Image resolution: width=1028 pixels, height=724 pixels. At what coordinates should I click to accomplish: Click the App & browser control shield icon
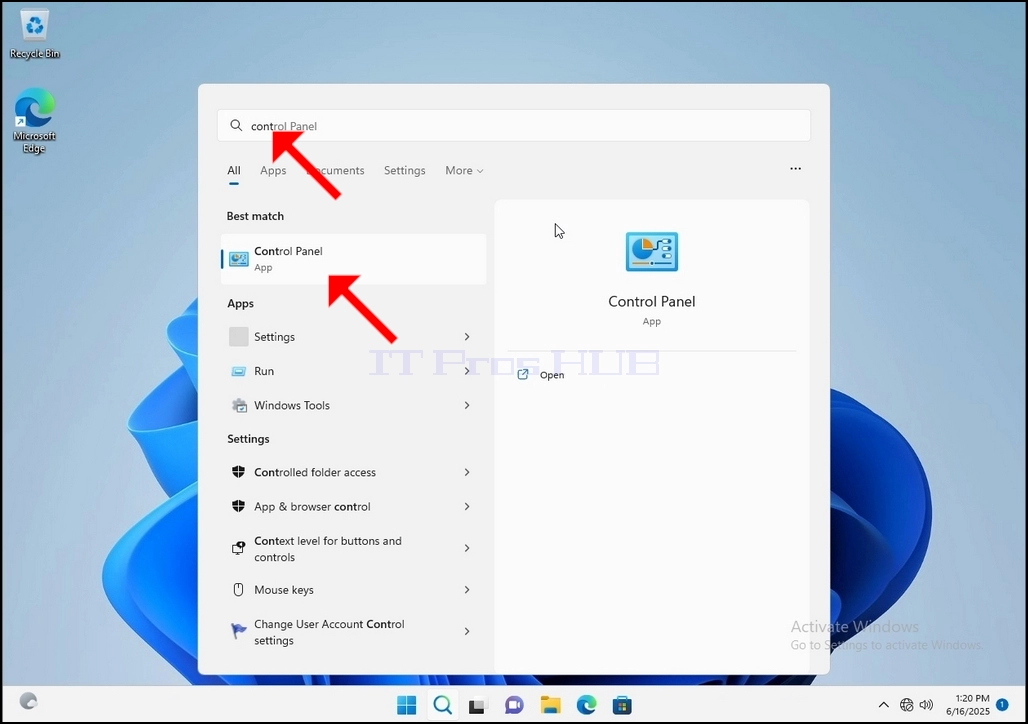point(239,506)
